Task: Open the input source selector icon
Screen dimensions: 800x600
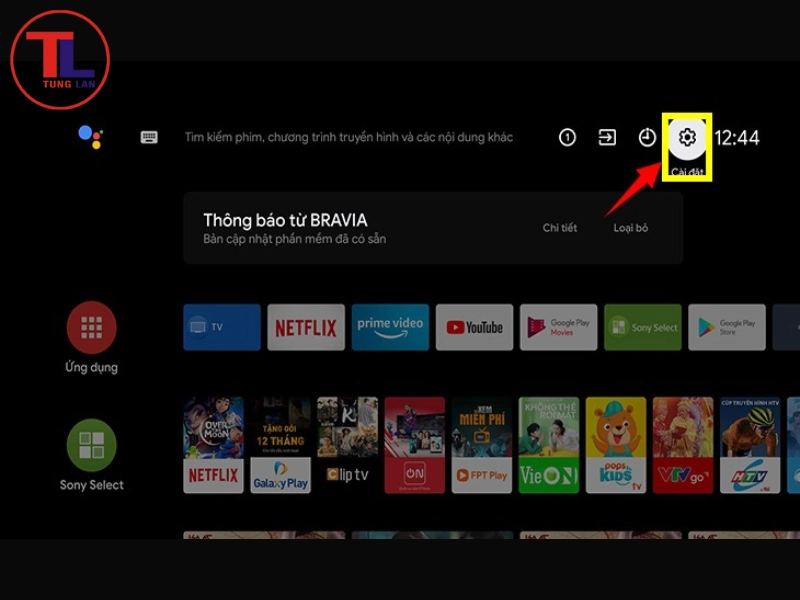Action: 608,136
